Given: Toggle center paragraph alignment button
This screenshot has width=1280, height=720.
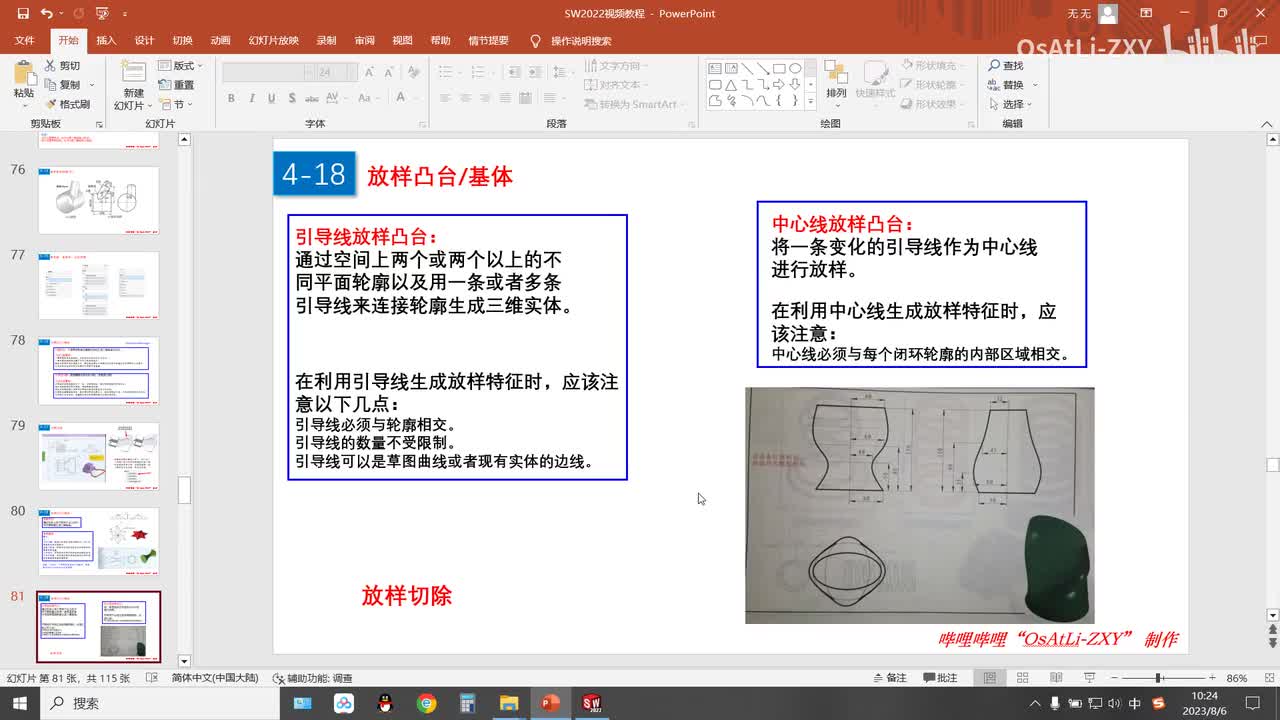Looking at the screenshot, I should coord(466,98).
